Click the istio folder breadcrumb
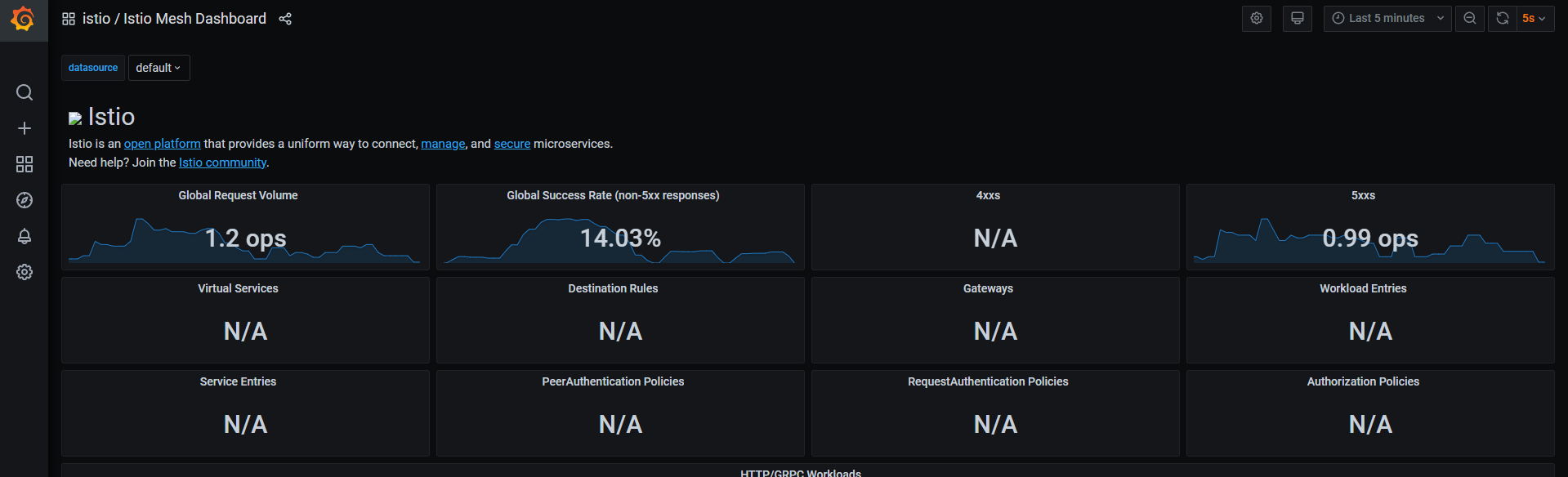The image size is (1568, 477). [96, 19]
